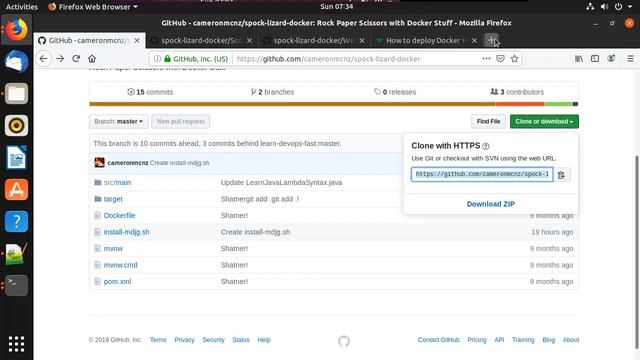Go to the Firefox home page
Viewport: 640px width, 360px height.
point(92,59)
